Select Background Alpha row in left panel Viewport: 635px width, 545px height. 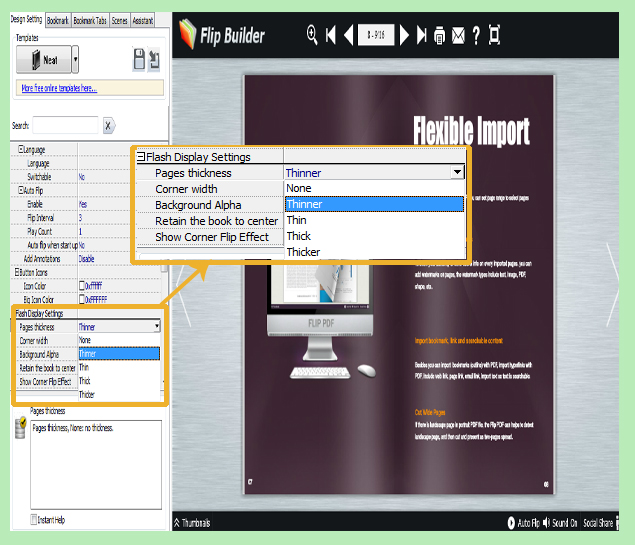tap(47, 354)
